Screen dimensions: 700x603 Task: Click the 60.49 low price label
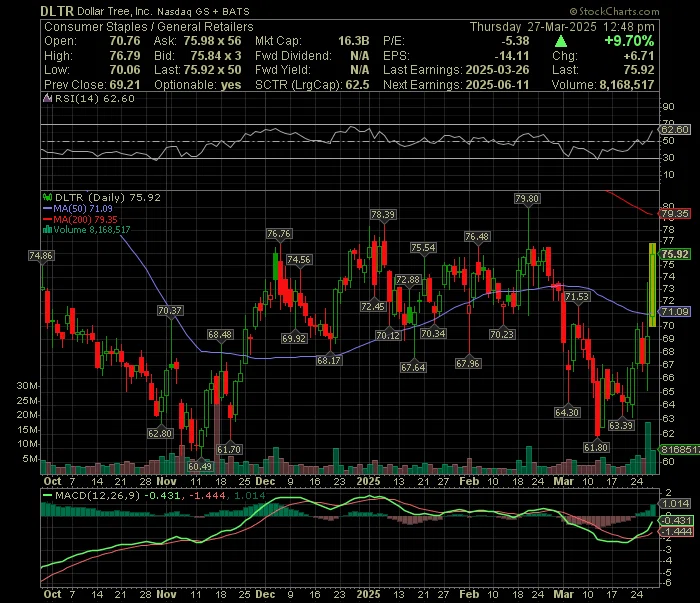click(200, 466)
